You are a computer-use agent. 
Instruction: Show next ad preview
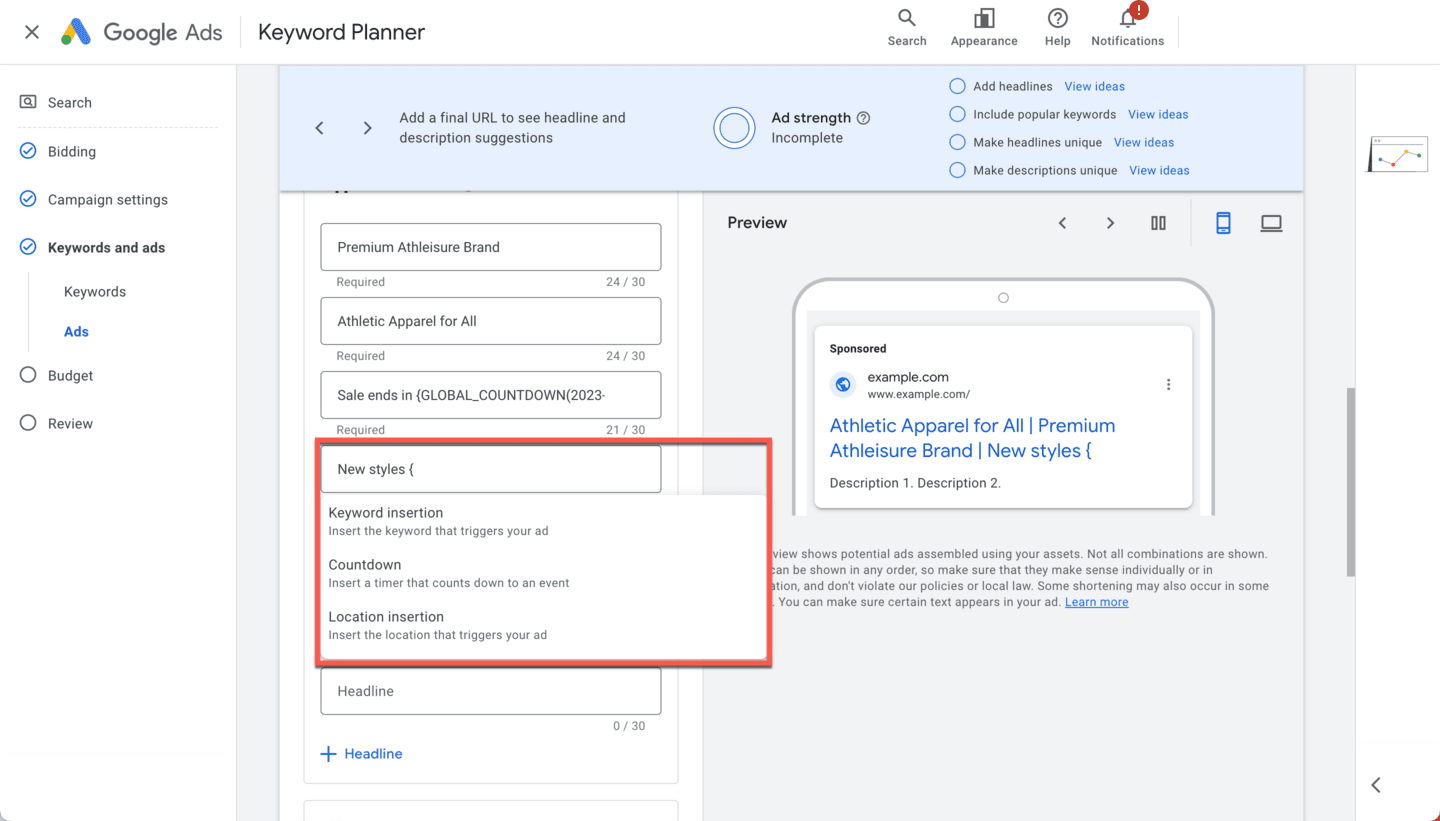pos(1110,223)
